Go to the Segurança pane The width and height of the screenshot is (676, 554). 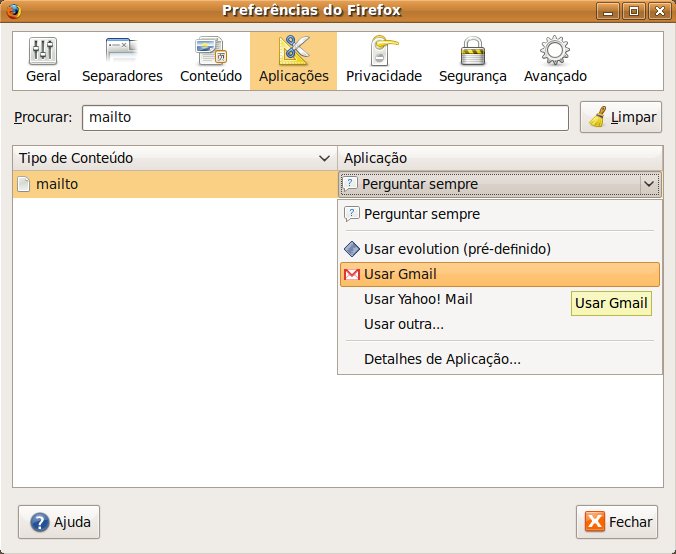pos(473,61)
